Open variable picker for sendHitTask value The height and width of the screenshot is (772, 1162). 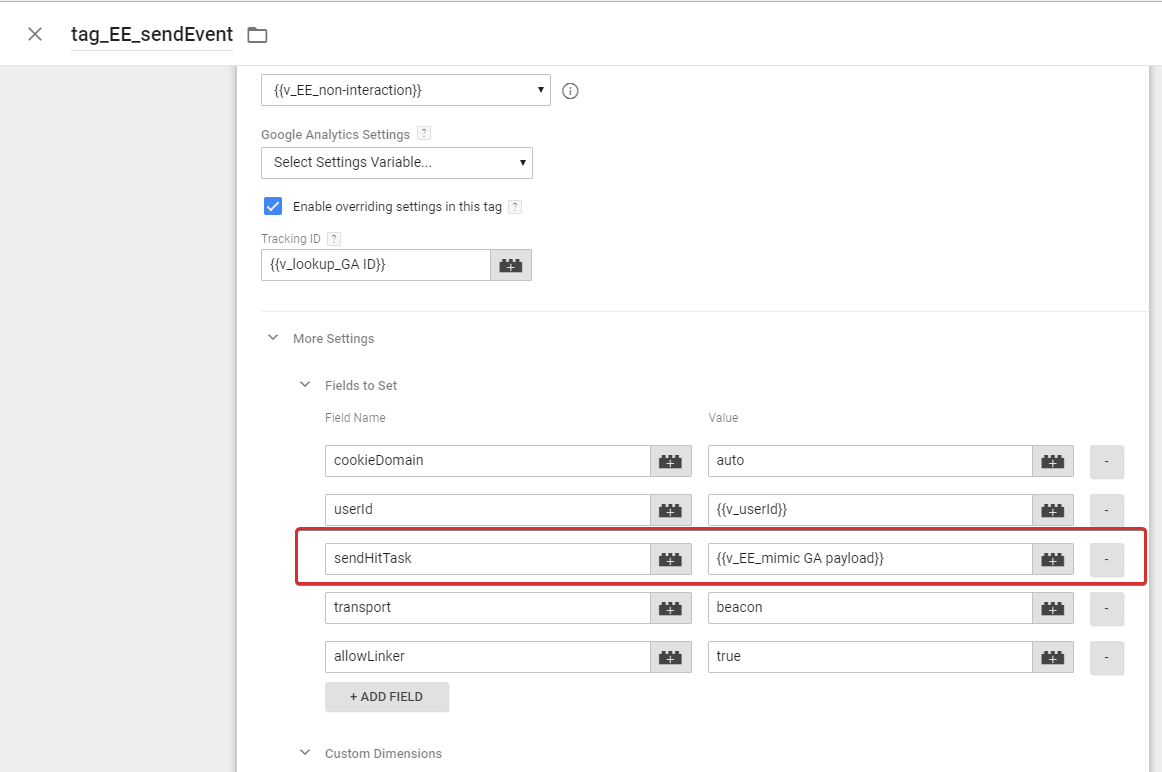pyautogui.click(x=1052, y=558)
